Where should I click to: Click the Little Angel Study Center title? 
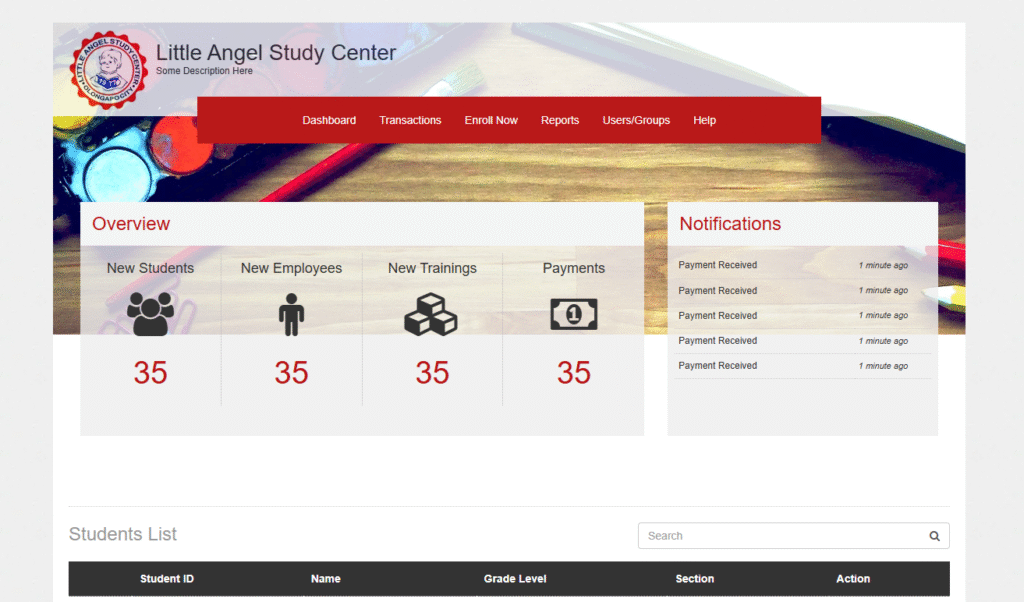click(x=276, y=53)
